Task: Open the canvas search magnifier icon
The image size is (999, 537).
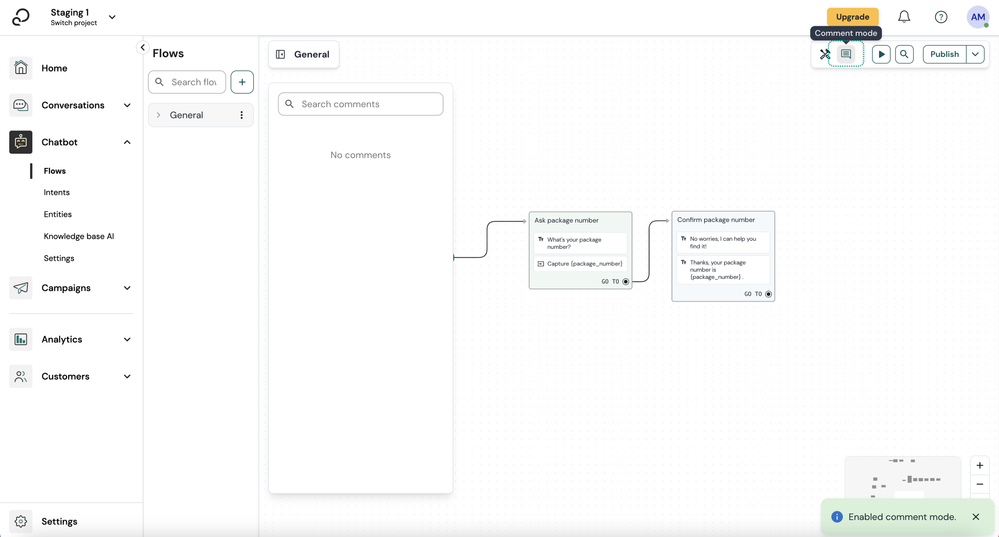Action: coord(904,54)
